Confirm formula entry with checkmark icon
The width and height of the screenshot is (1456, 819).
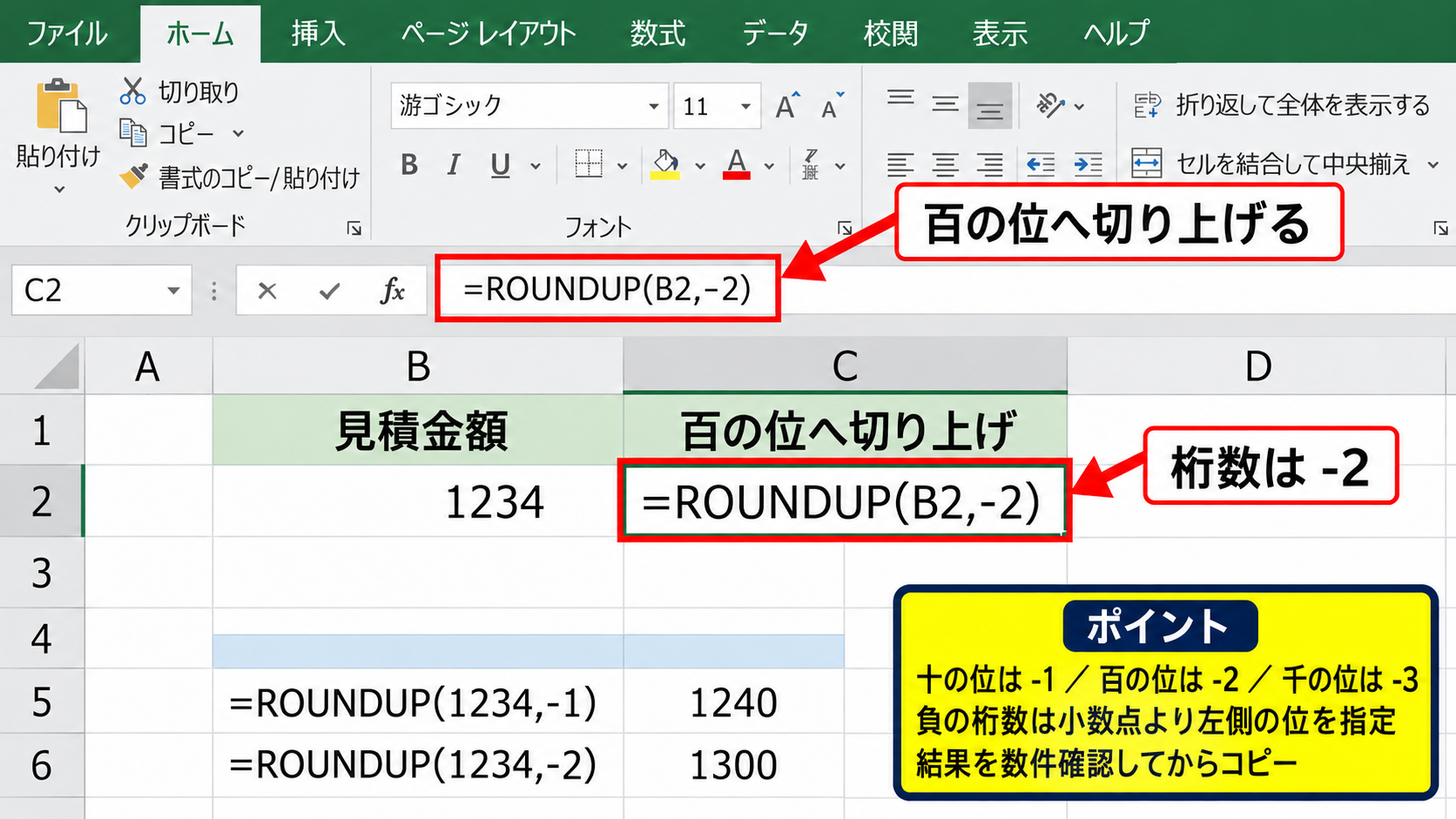click(x=329, y=291)
